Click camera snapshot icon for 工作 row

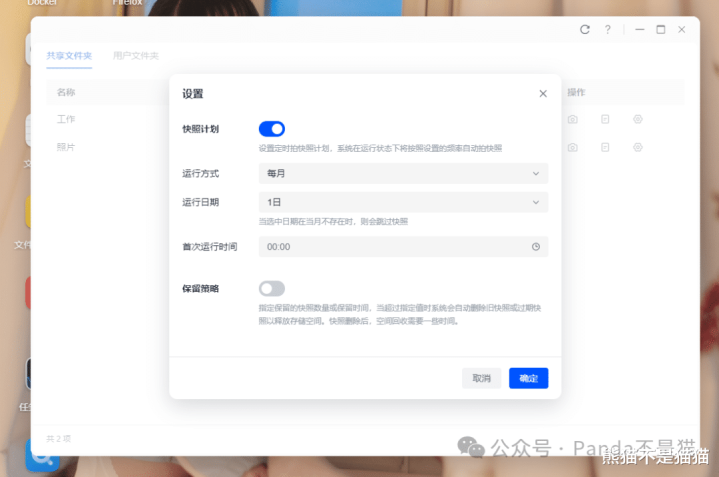coord(573,119)
